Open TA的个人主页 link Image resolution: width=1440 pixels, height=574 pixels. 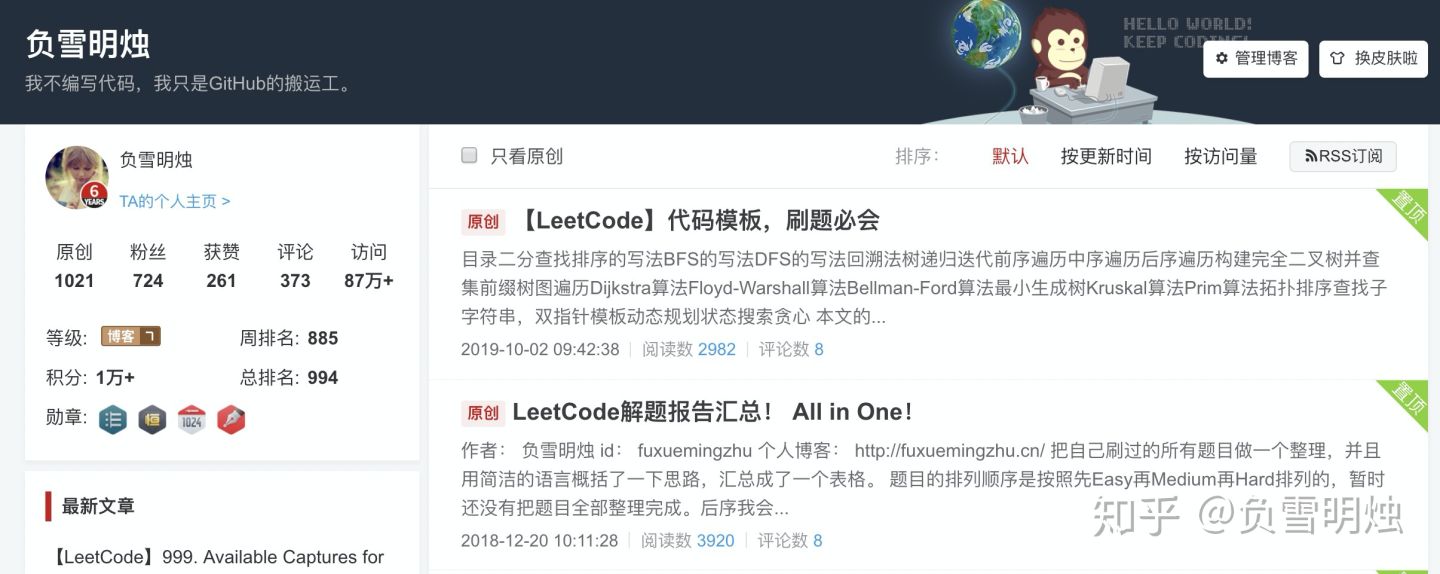175,201
